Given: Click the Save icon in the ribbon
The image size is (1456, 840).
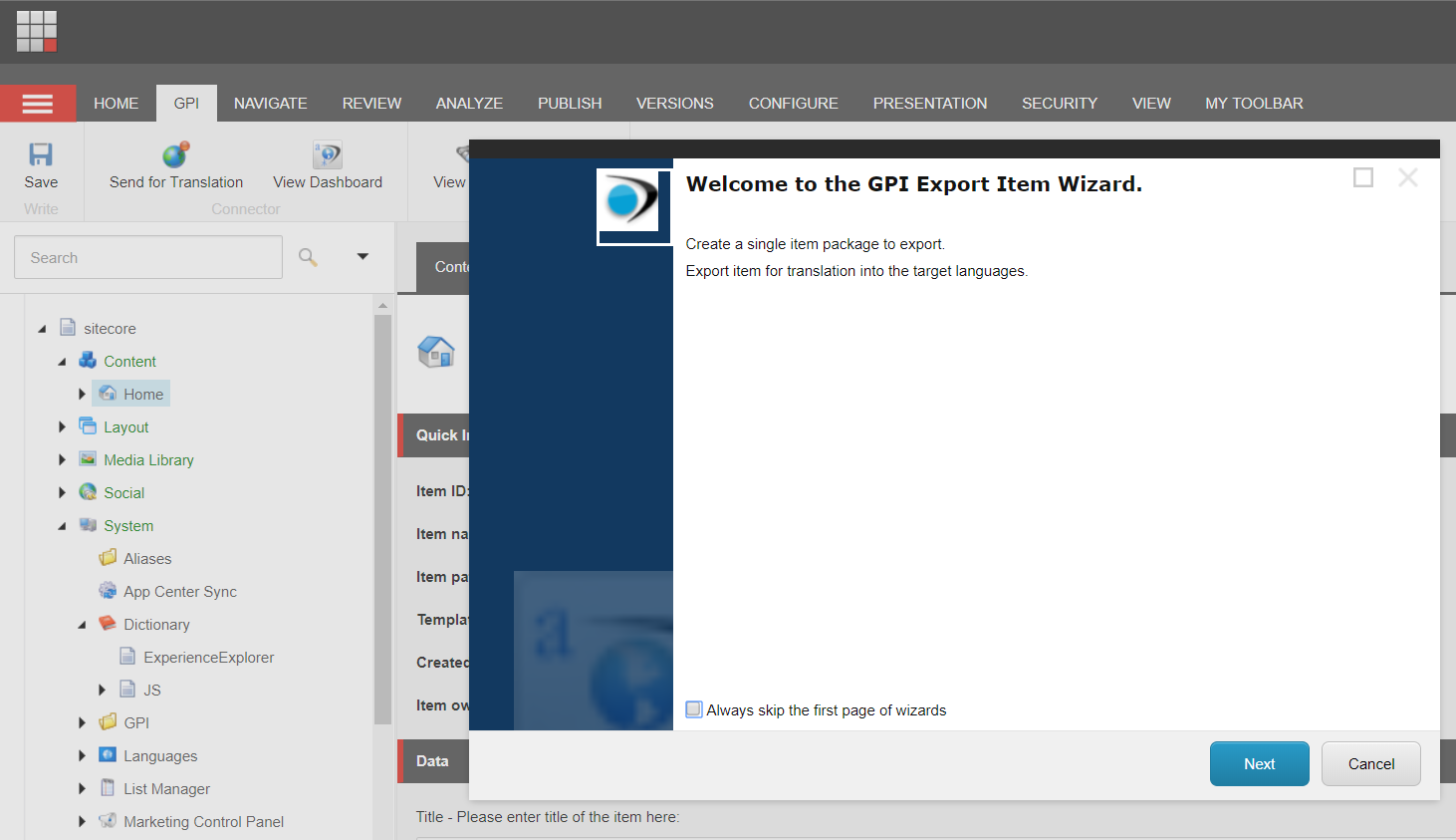Looking at the screenshot, I should [x=40, y=153].
